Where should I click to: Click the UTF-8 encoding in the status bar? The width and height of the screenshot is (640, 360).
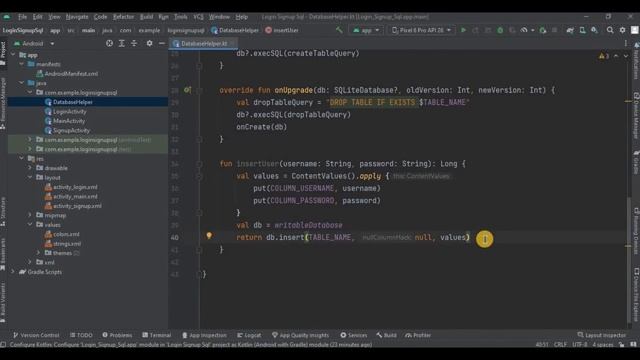click(x=579, y=344)
